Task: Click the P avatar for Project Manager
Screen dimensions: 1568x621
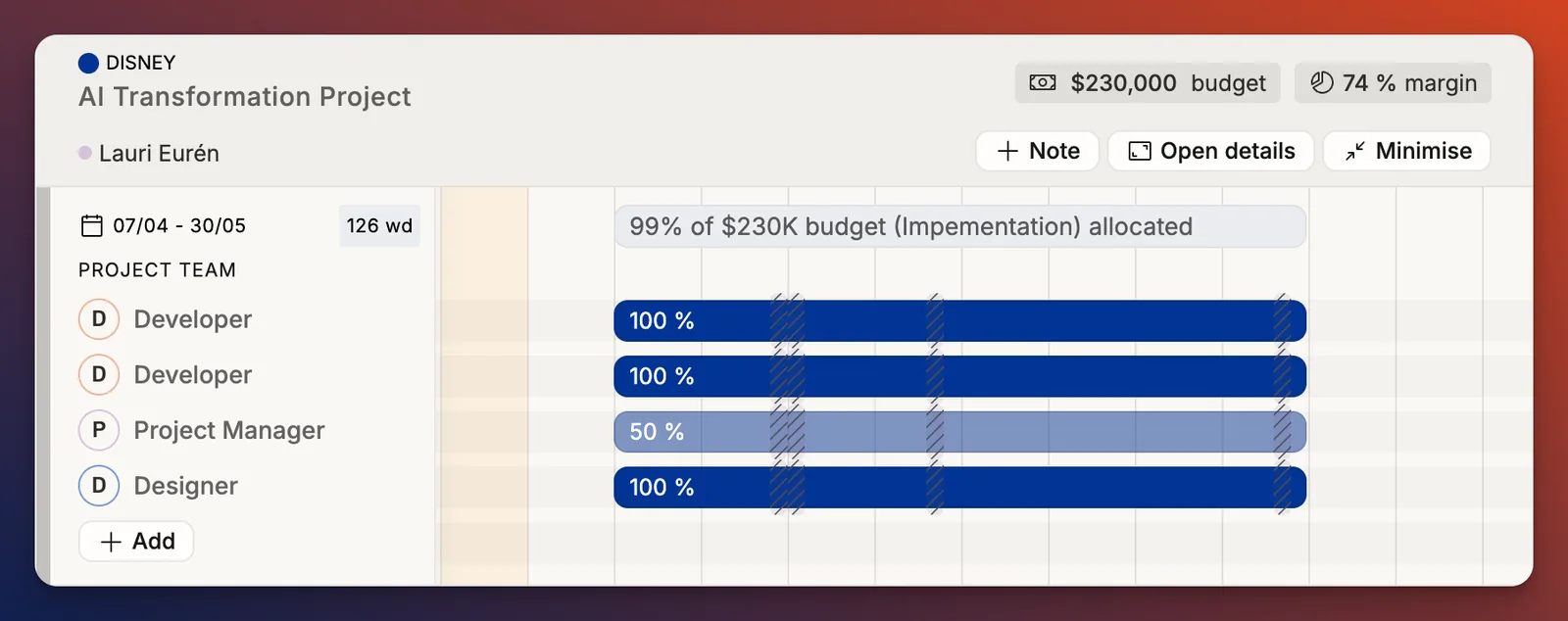Action: [x=99, y=430]
